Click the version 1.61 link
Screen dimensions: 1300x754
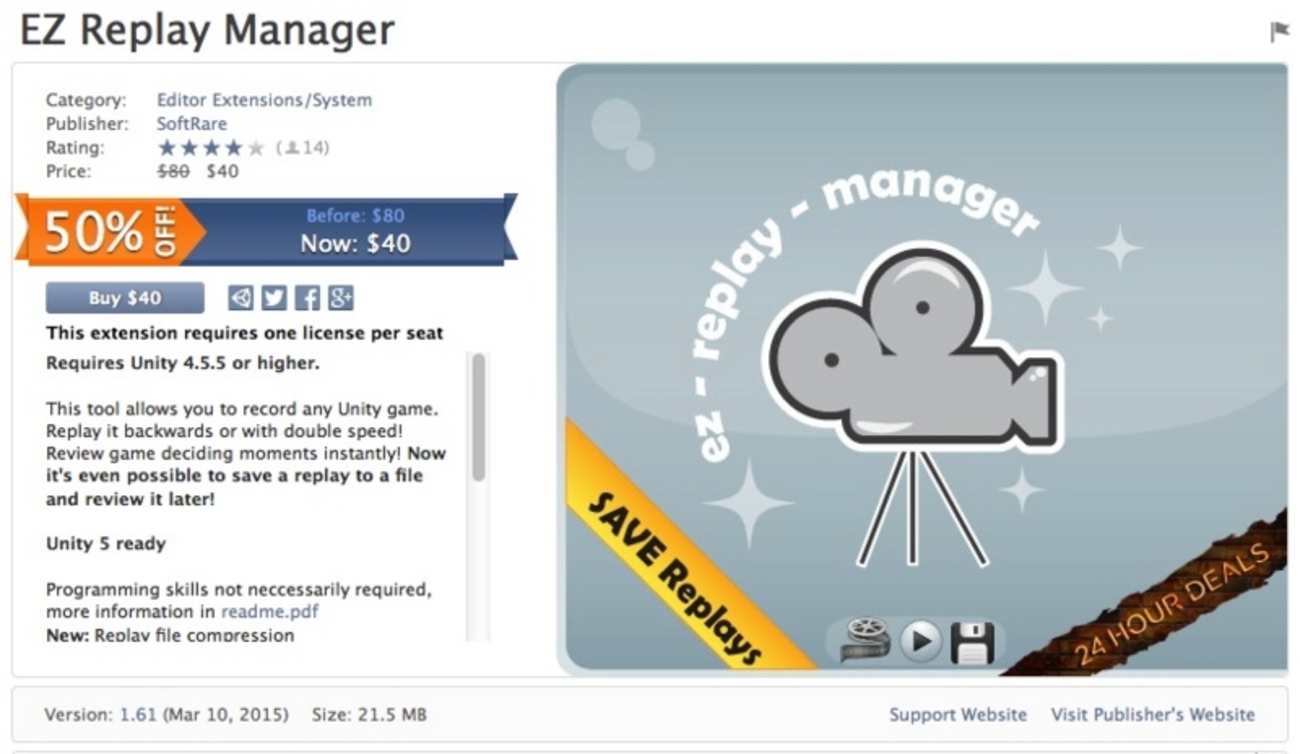click(x=136, y=715)
